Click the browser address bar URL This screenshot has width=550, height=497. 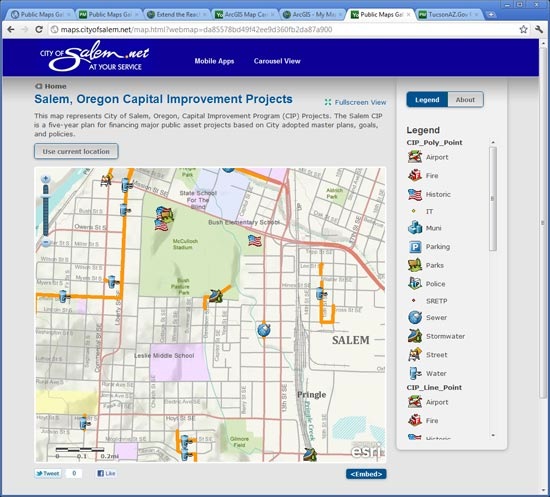196,29
